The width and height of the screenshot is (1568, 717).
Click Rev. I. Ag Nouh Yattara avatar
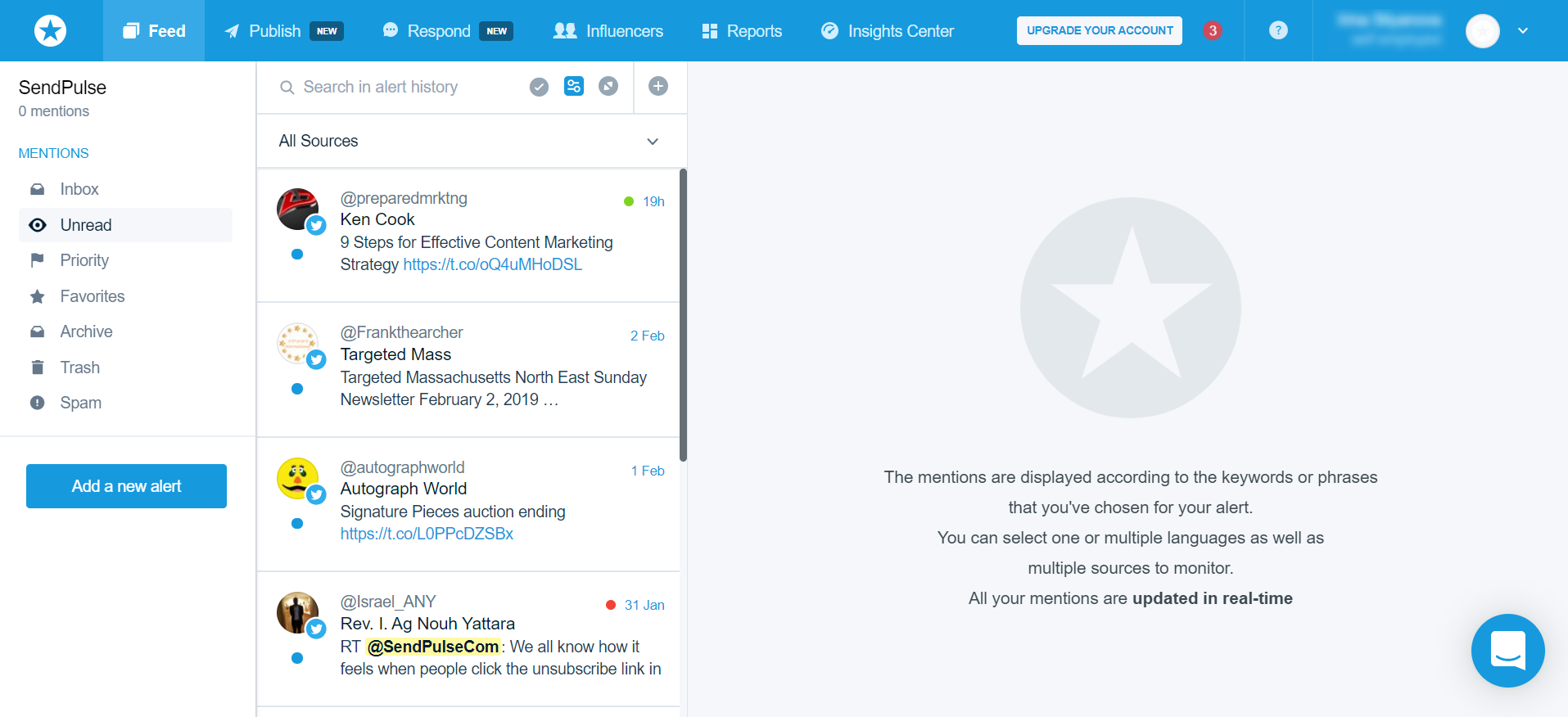(x=297, y=612)
